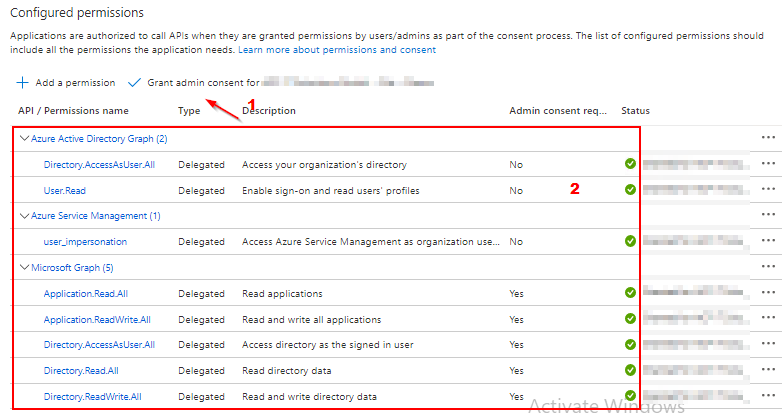Screen dimensions: 782x419
Task: Click Add a permission button
Action: click(x=66, y=83)
